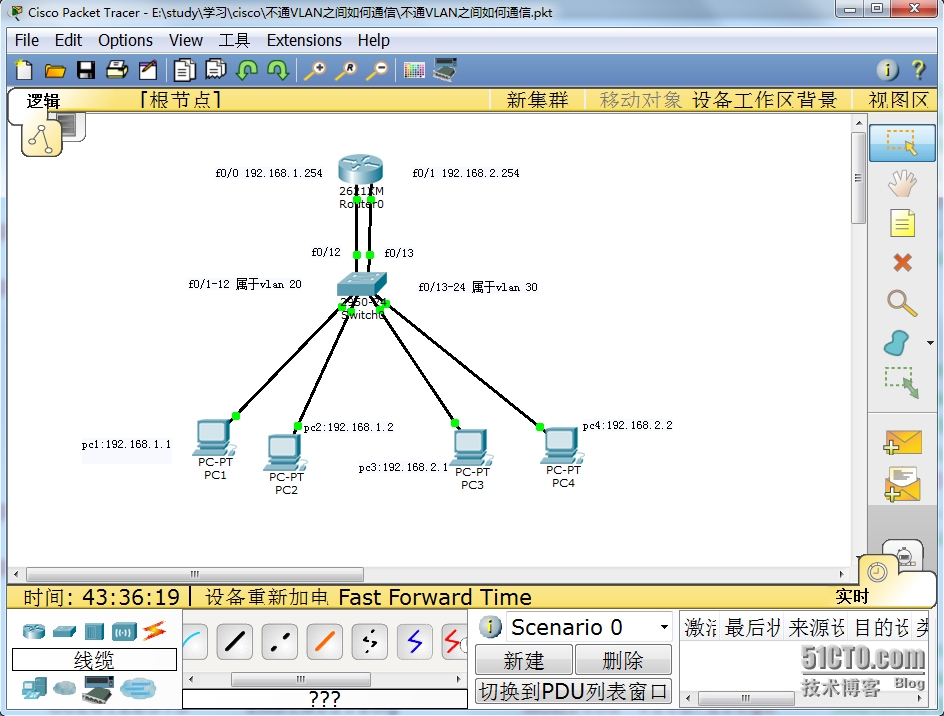
Task: Open the Options menu
Action: pyautogui.click(x=125, y=40)
